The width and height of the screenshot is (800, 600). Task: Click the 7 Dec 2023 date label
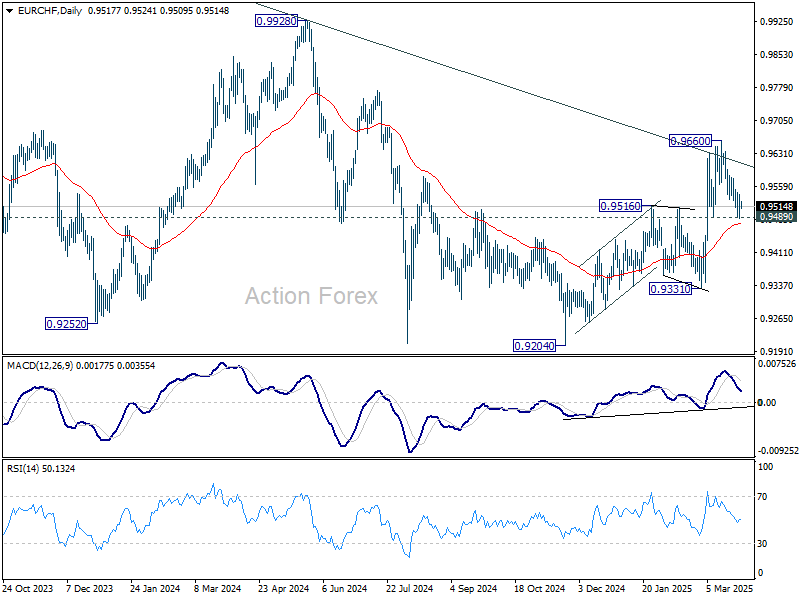click(x=90, y=588)
